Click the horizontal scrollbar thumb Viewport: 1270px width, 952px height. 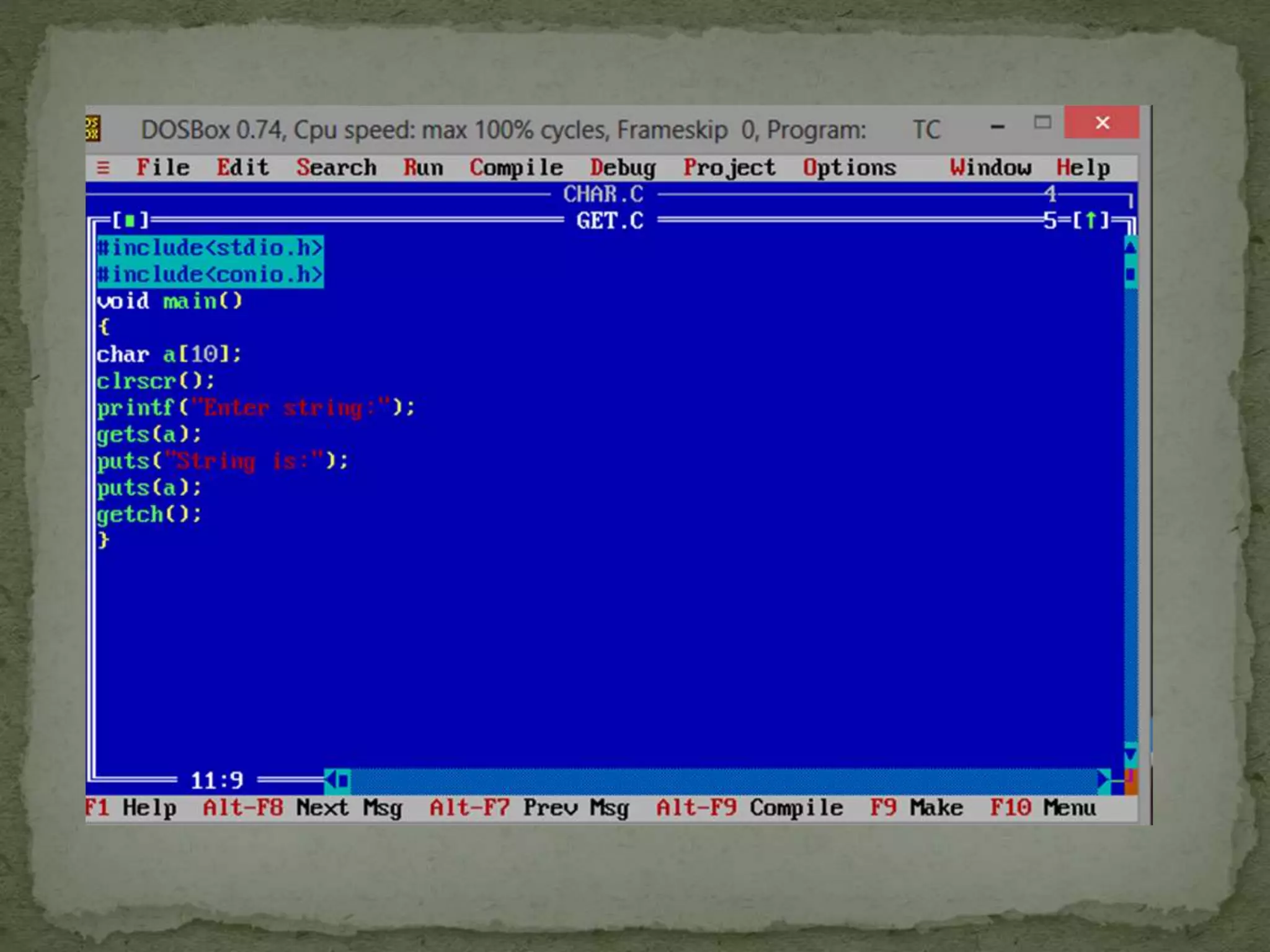pyautogui.click(x=344, y=780)
